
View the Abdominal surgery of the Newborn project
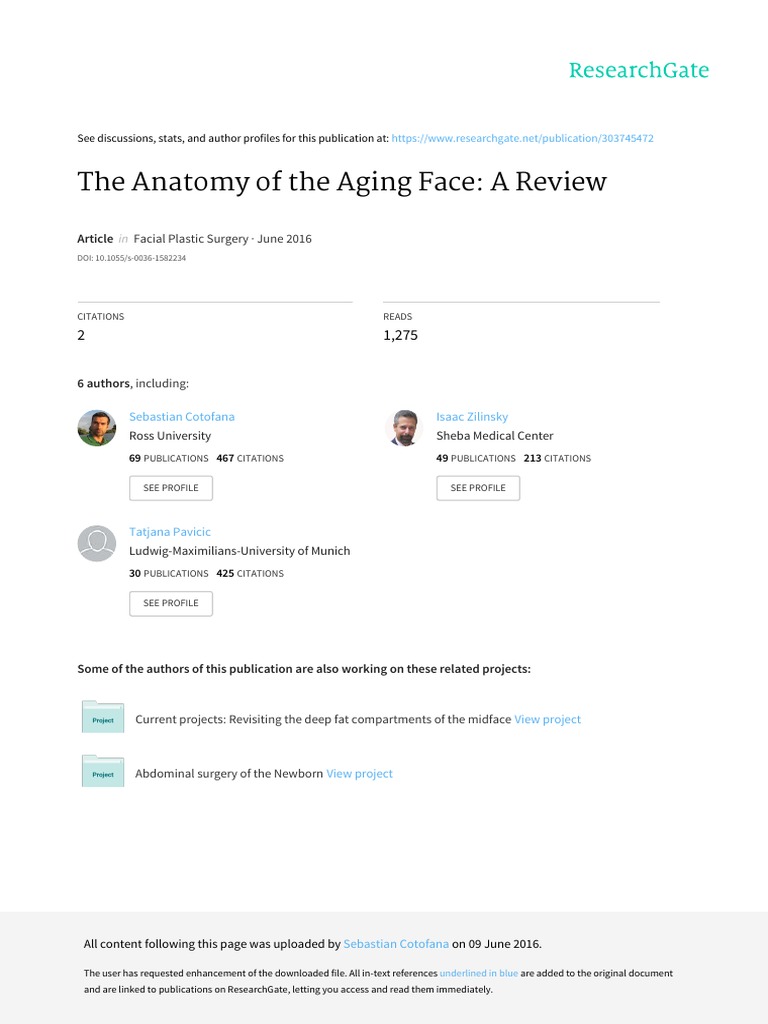359,773
